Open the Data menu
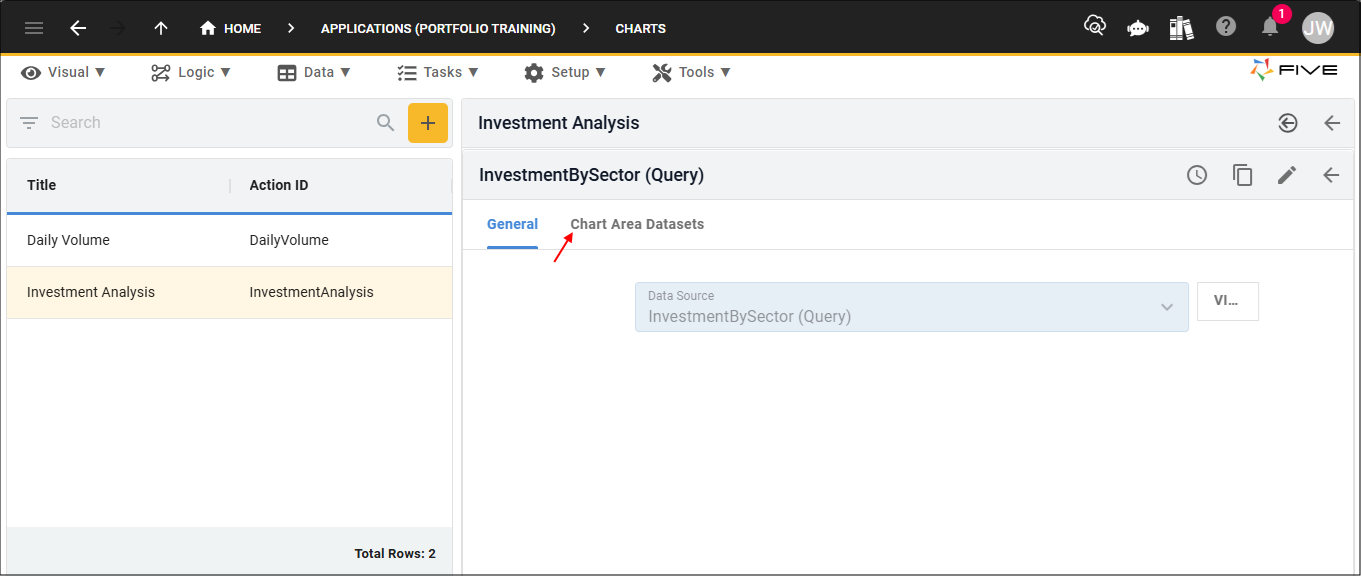 pyautogui.click(x=314, y=72)
